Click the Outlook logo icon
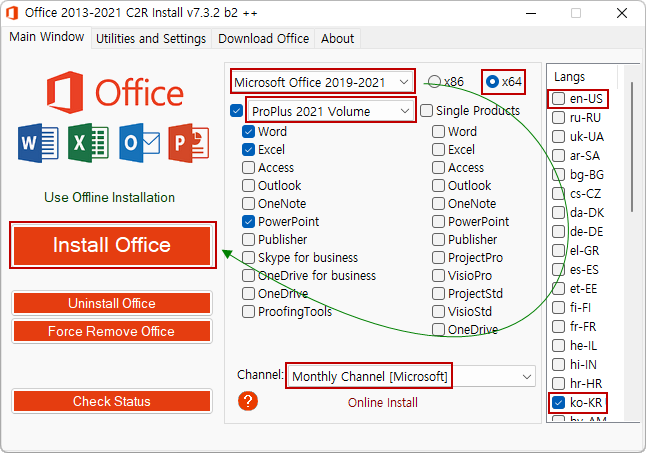 click(139, 143)
